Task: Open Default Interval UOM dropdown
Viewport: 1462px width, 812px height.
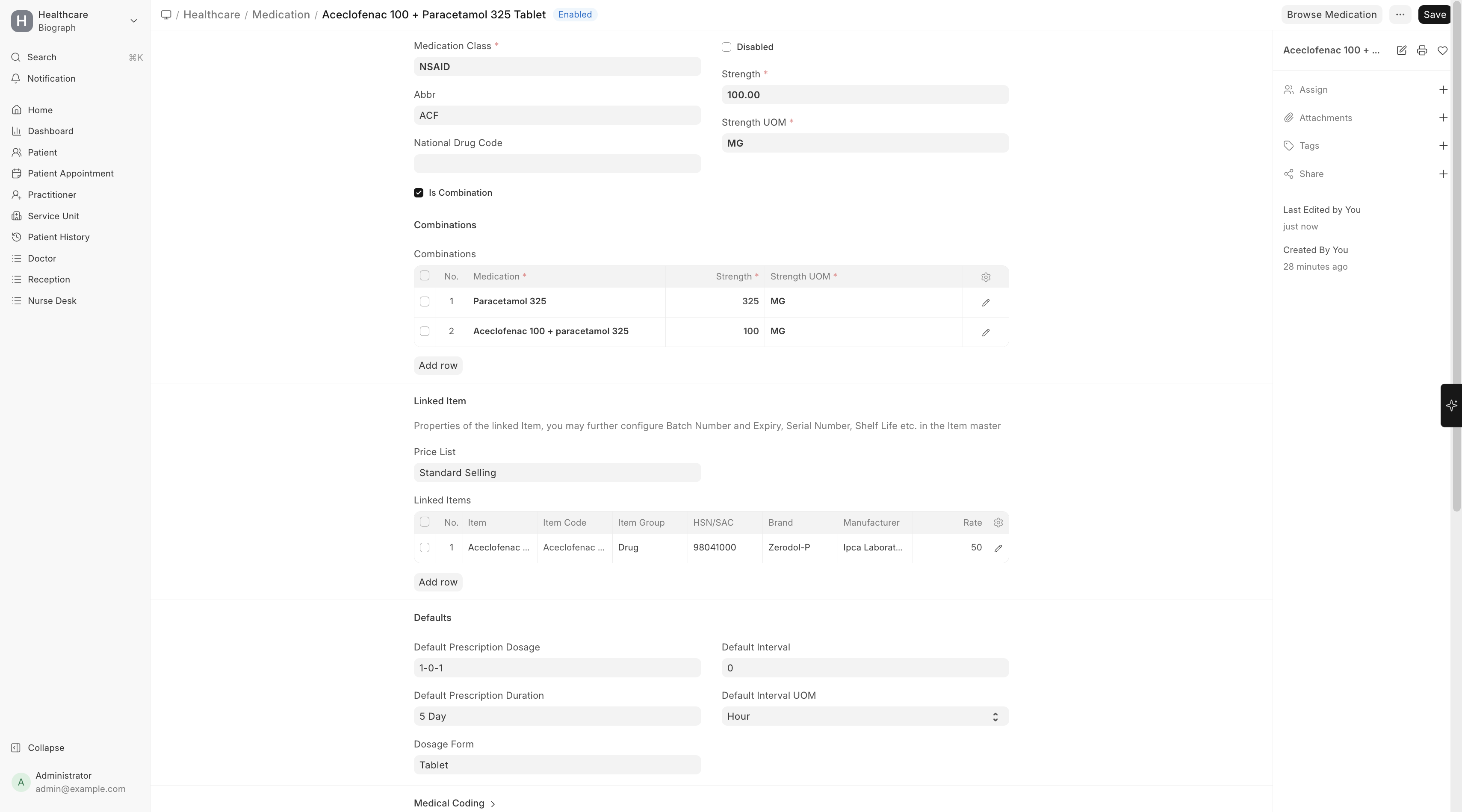Action: point(864,716)
